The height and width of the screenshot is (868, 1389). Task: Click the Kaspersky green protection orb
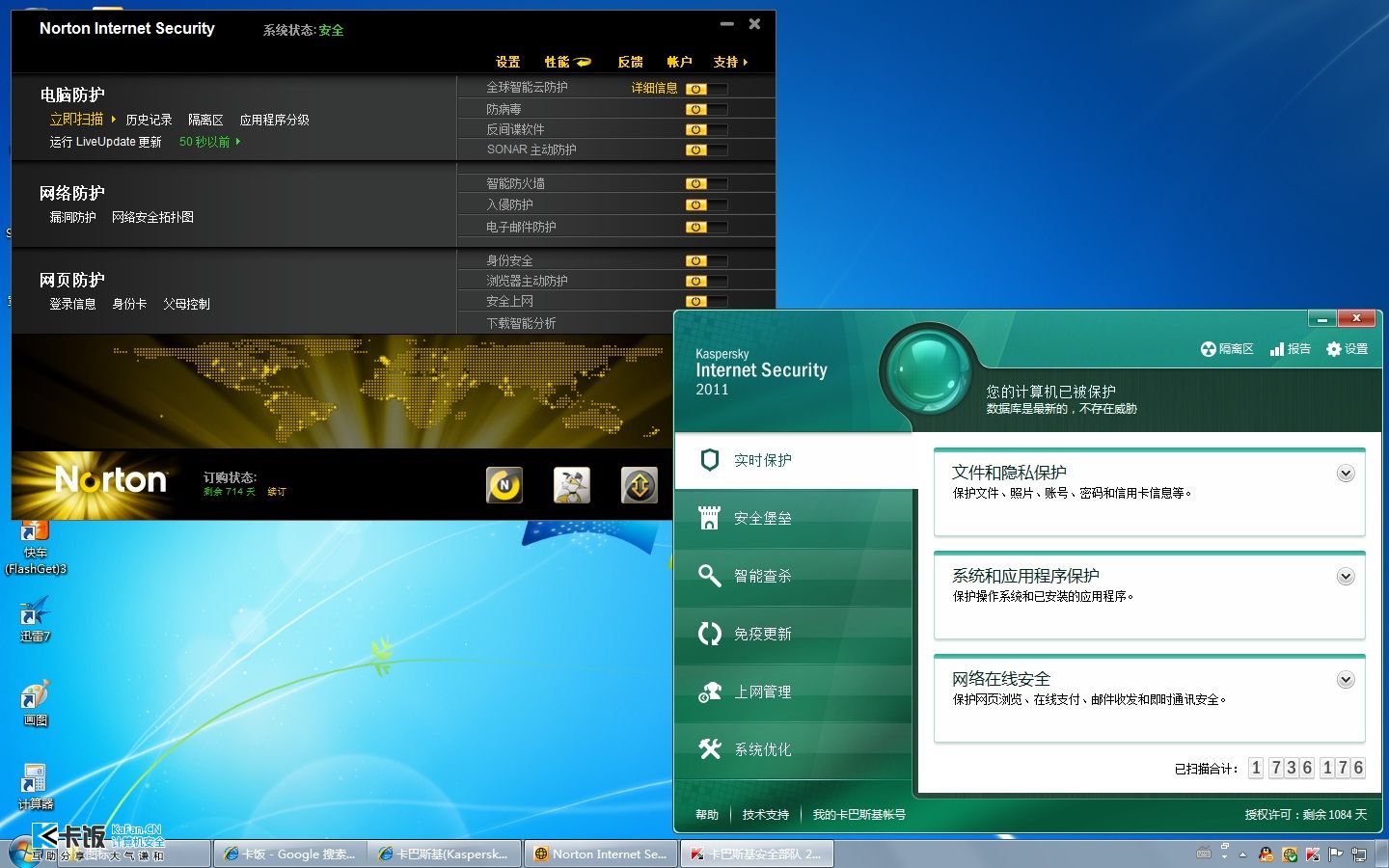(x=926, y=370)
